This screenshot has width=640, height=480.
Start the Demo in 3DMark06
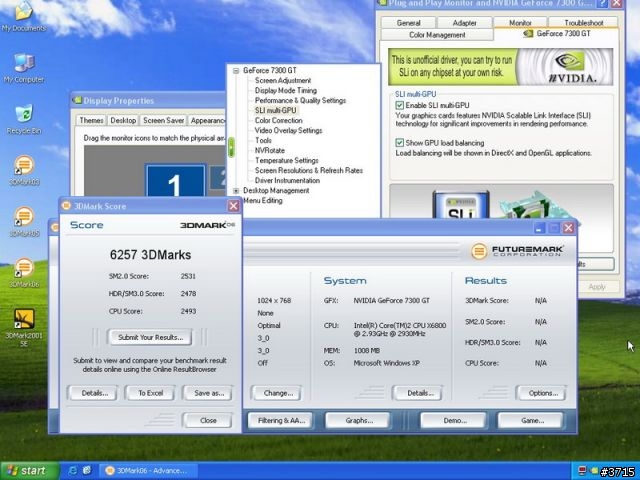(455, 420)
